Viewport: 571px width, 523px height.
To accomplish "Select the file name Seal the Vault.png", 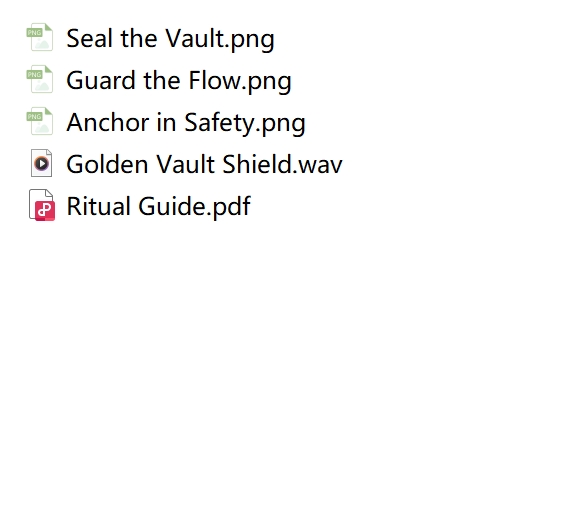I will (170, 39).
